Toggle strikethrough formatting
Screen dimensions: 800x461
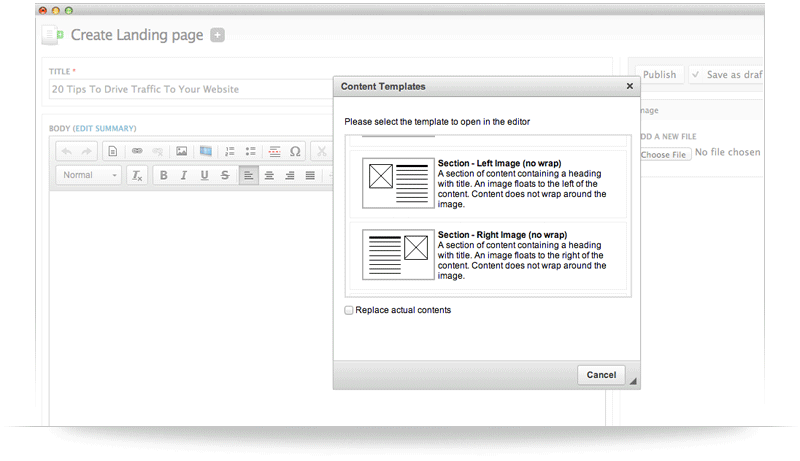225,175
